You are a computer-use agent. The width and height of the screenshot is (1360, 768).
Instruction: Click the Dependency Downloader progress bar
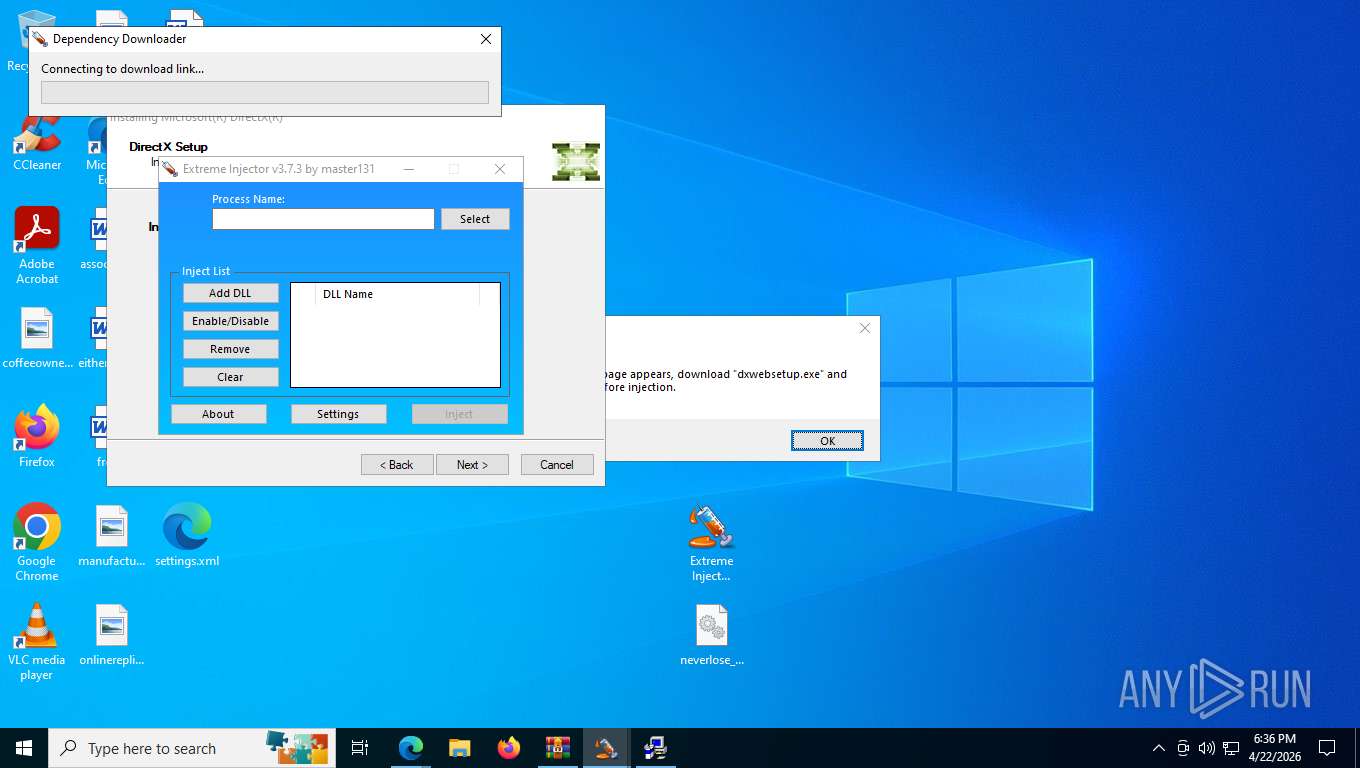click(x=265, y=92)
